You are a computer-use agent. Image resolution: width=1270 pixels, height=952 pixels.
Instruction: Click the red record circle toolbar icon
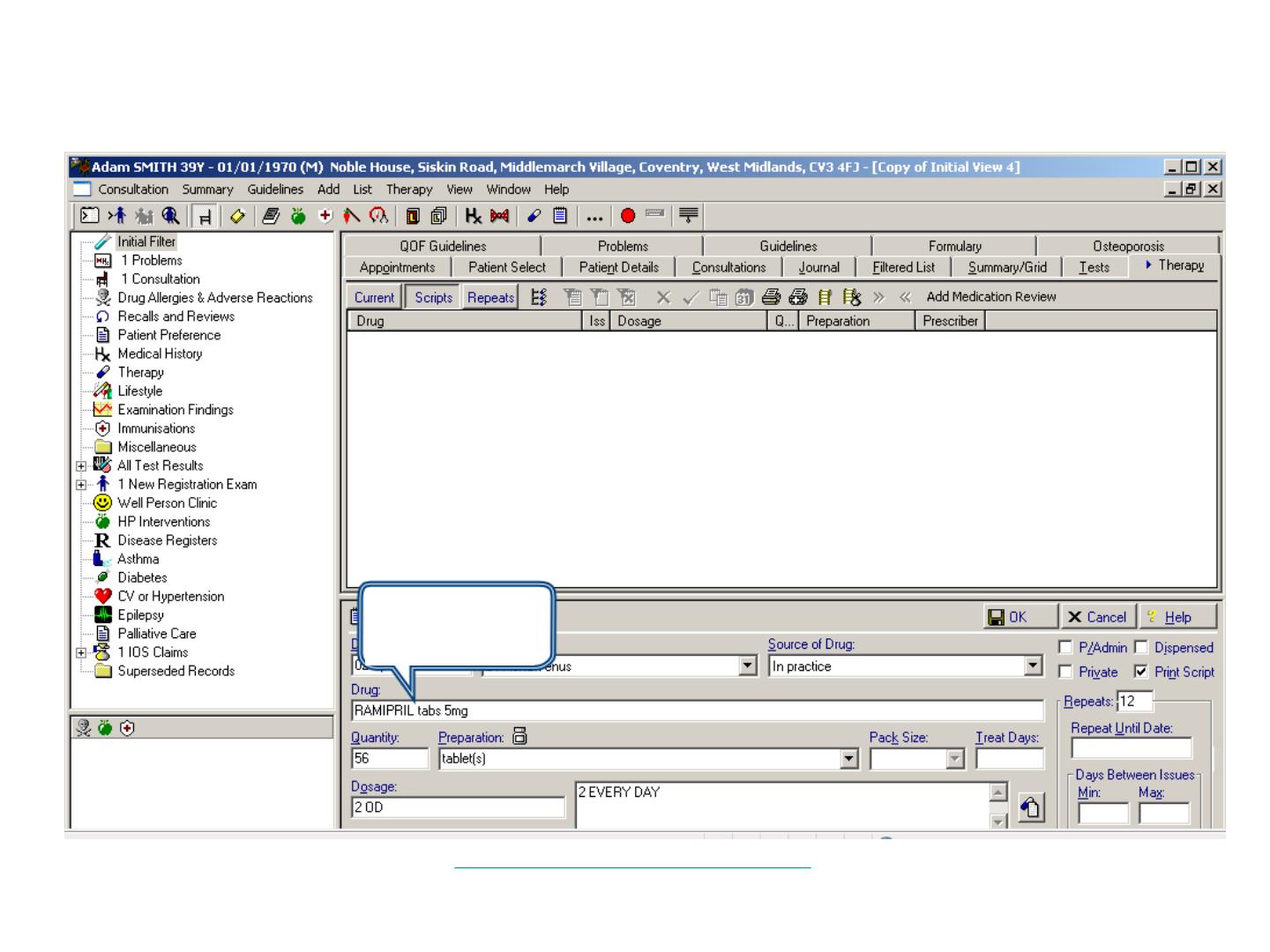pyautogui.click(x=627, y=216)
